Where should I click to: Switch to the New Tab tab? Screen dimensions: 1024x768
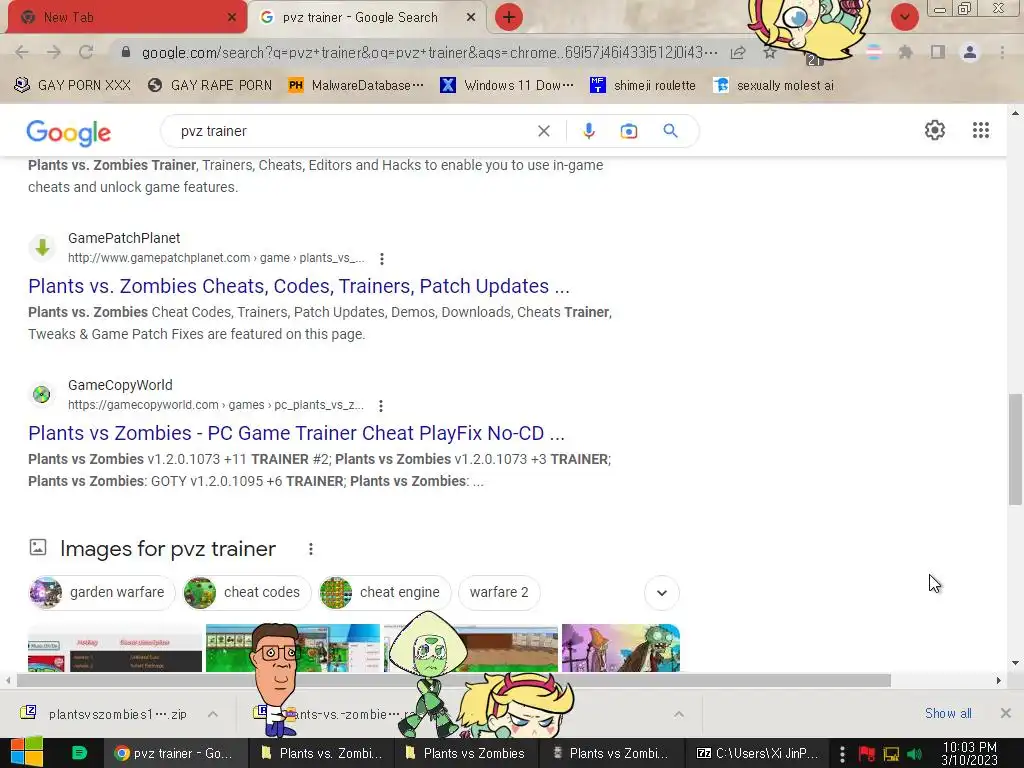click(x=124, y=18)
